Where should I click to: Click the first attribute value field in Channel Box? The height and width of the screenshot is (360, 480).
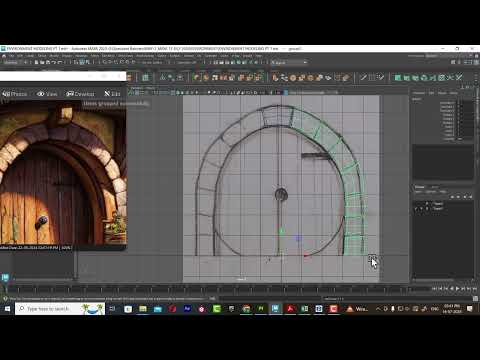click(465, 103)
